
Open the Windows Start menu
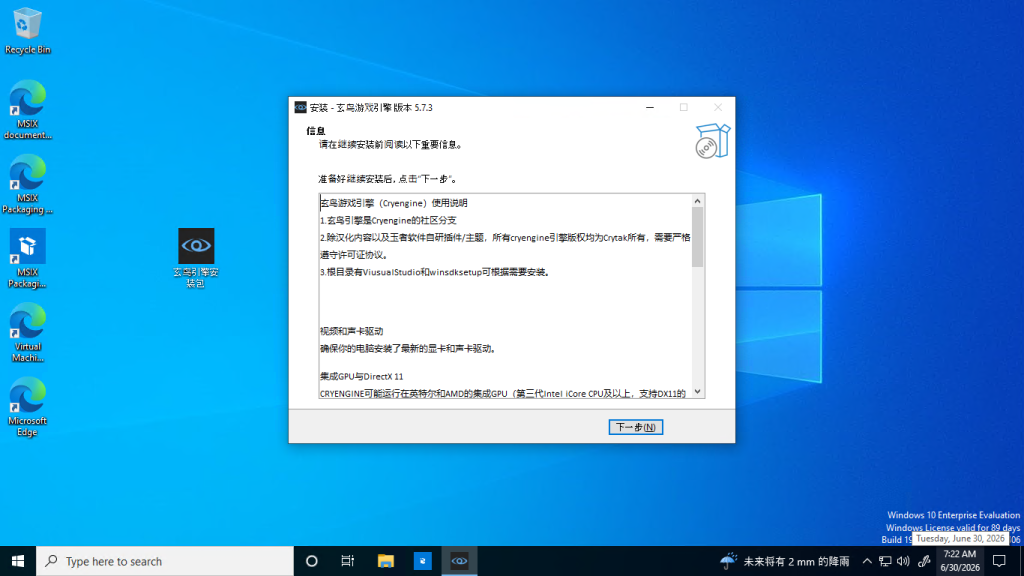(18, 561)
